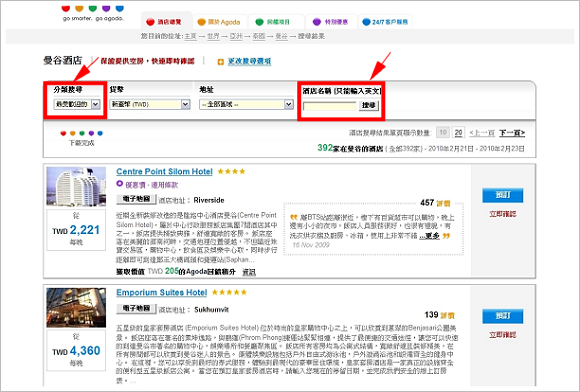Go to the 世界 breadcrumb link
580x392 pixels.
click(x=213, y=36)
